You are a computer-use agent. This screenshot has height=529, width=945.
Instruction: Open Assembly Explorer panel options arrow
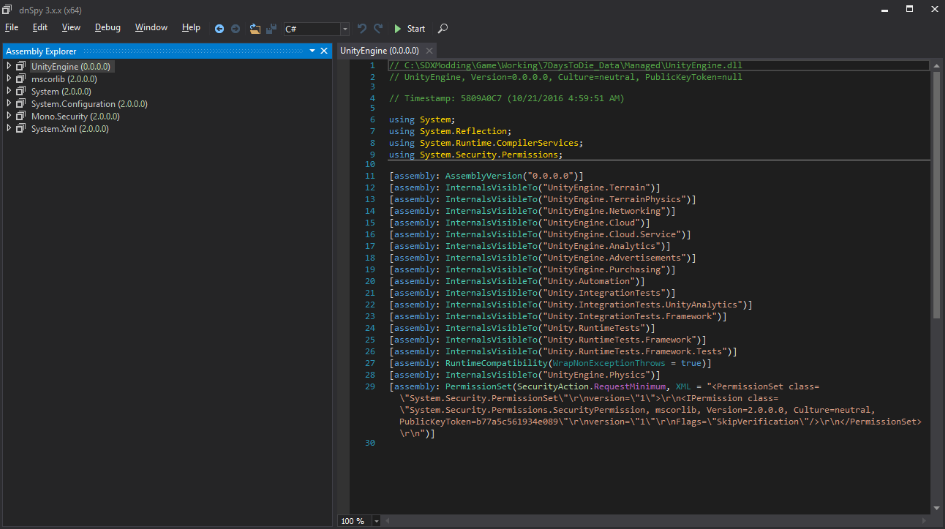[x=312, y=50]
